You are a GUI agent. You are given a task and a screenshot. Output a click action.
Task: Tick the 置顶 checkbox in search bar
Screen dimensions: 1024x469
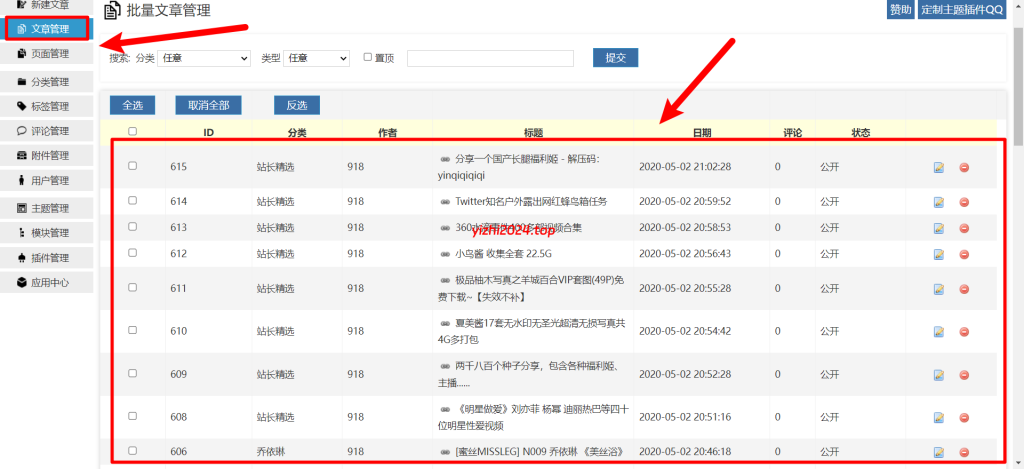(368, 58)
